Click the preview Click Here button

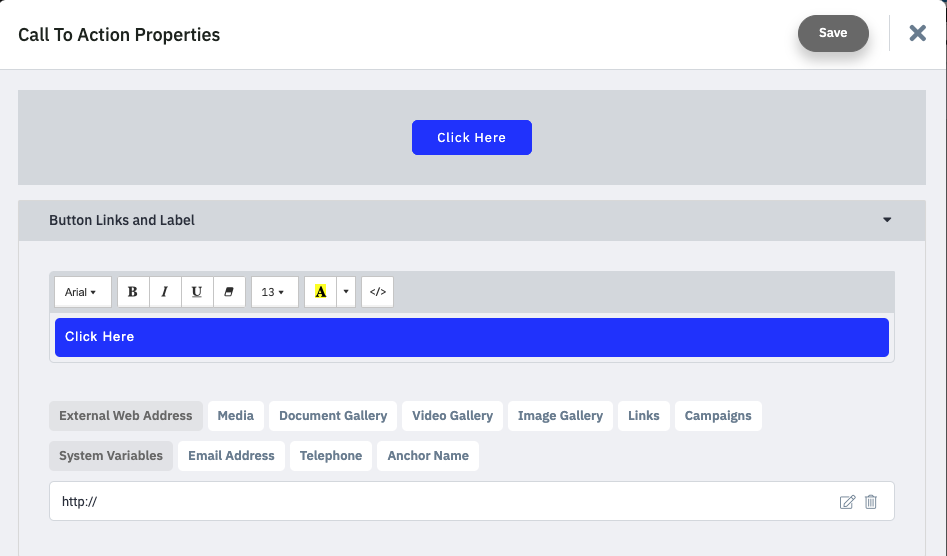click(472, 138)
